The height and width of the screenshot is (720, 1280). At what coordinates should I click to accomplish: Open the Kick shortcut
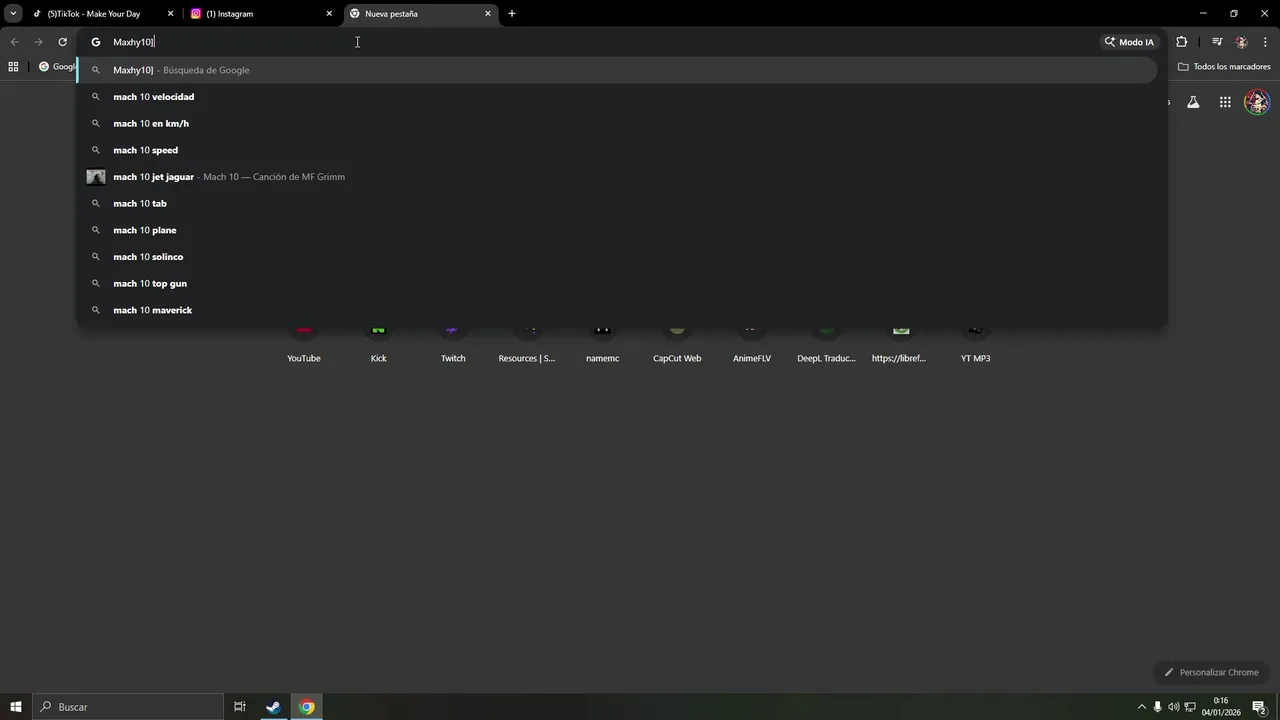(x=378, y=344)
